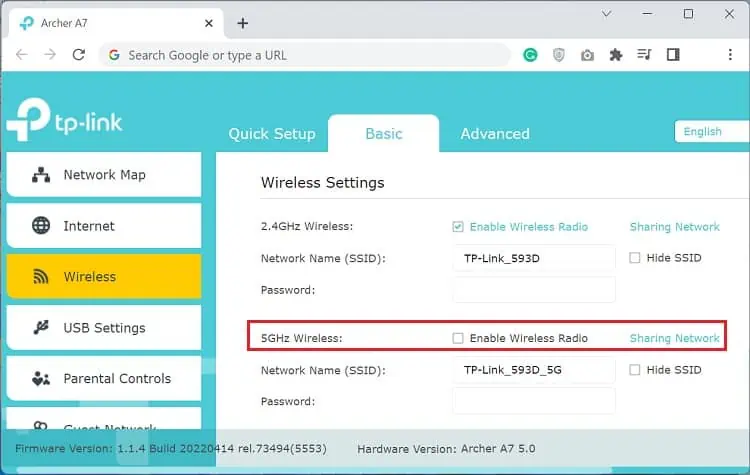Reload the page with refresh icon
The image size is (750, 475).
[x=79, y=55]
